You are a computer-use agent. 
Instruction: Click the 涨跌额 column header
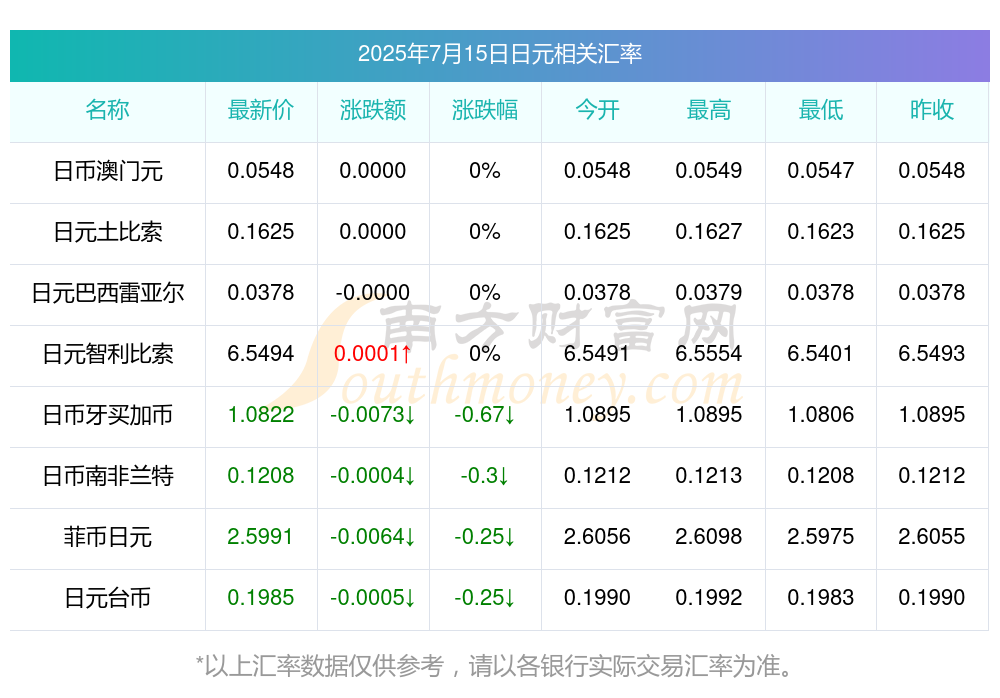(x=373, y=110)
